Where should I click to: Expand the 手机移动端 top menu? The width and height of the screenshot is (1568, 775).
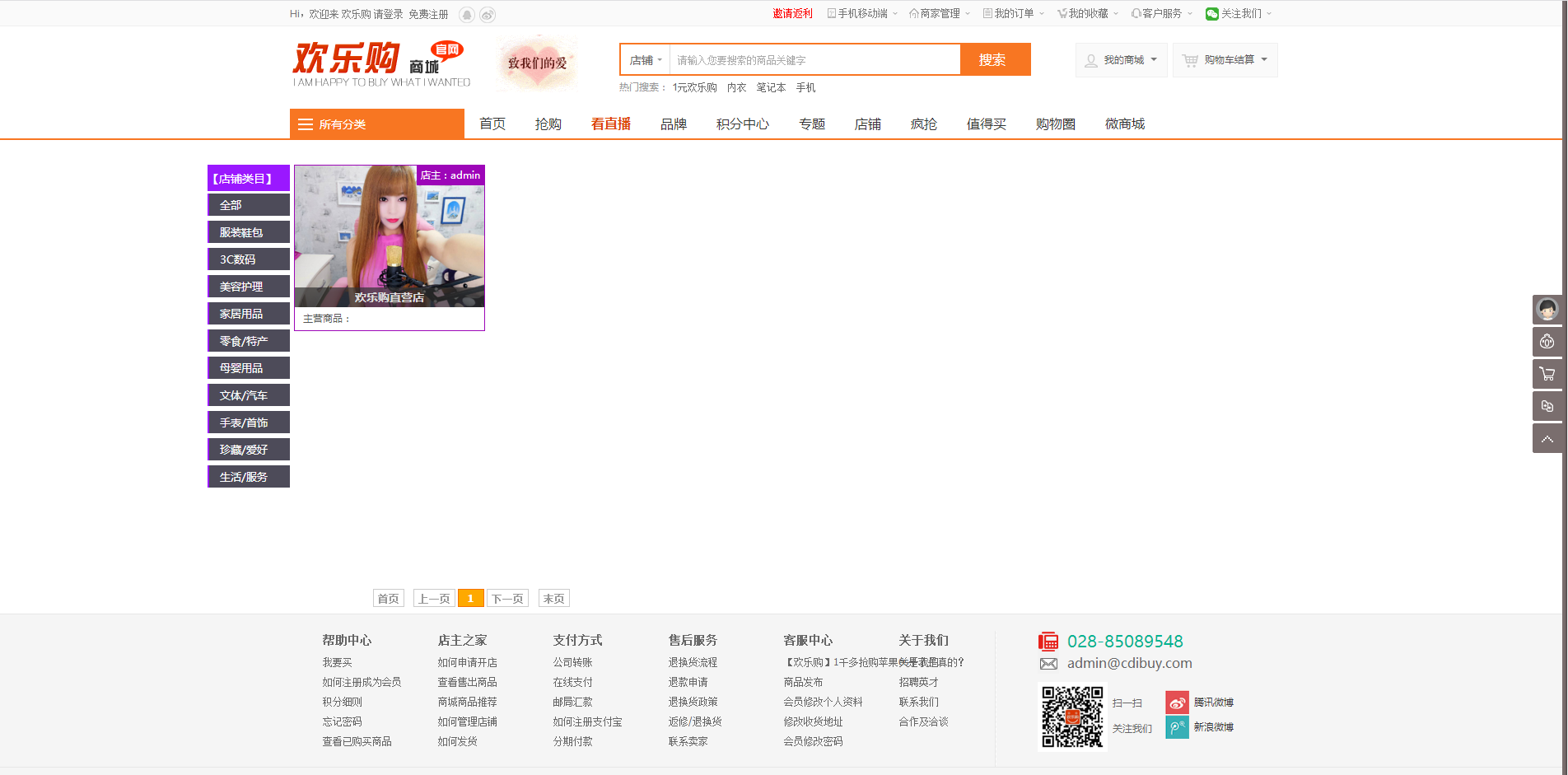[x=862, y=14]
